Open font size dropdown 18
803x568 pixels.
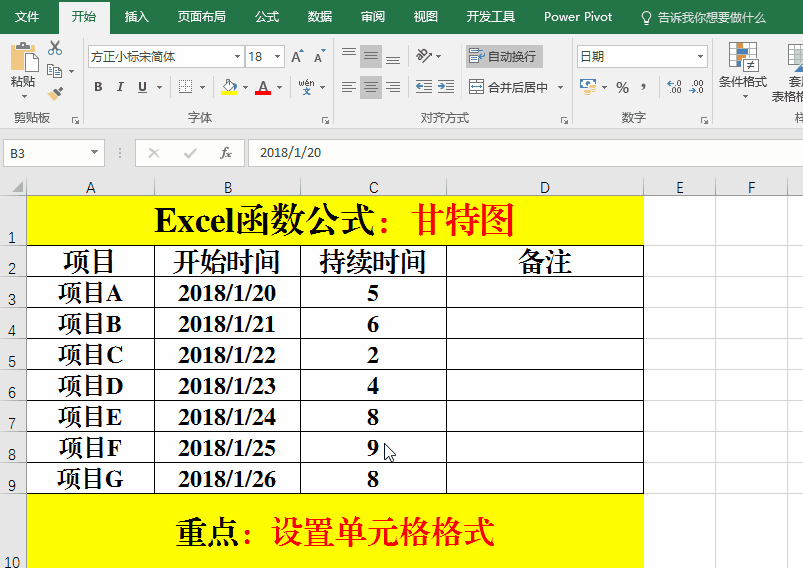coord(277,56)
